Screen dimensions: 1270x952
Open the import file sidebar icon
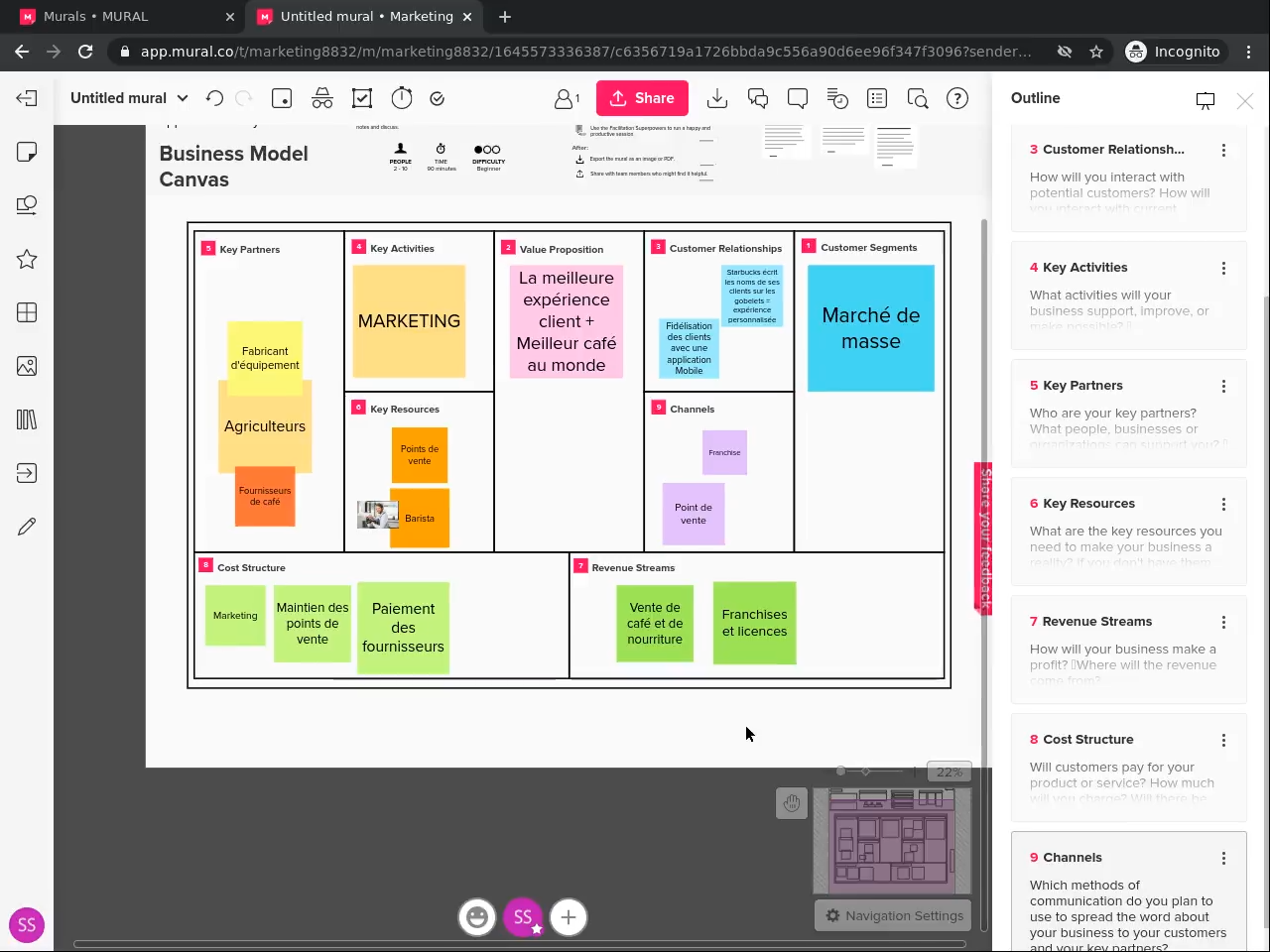(x=27, y=473)
